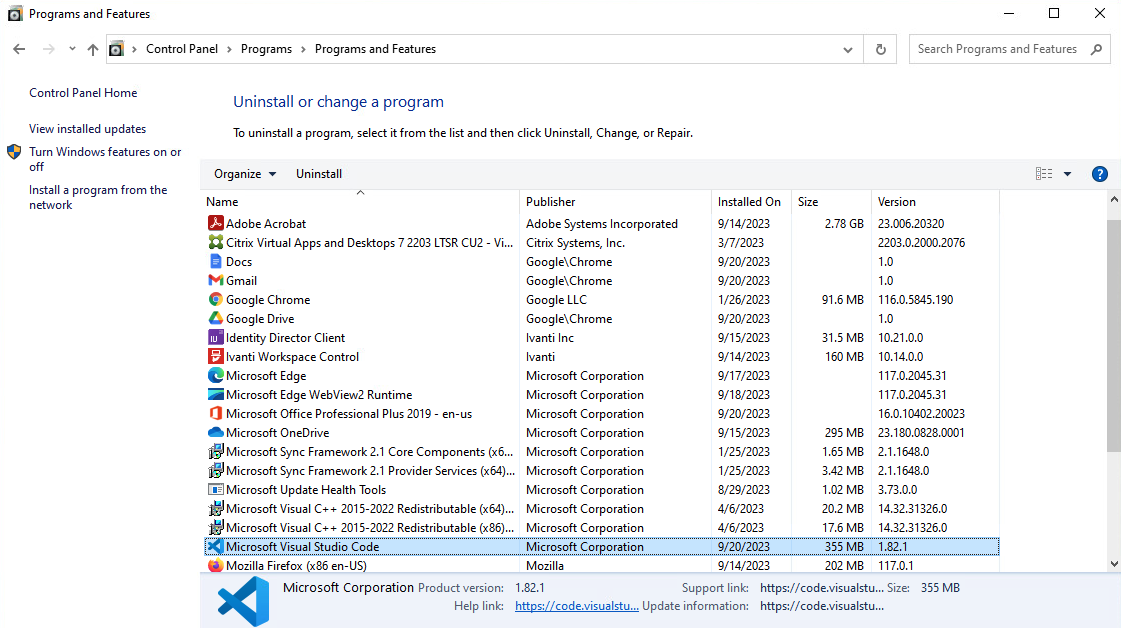Open Turn Windows features on or off
Viewport: 1121px width, 628px height.
point(105,159)
